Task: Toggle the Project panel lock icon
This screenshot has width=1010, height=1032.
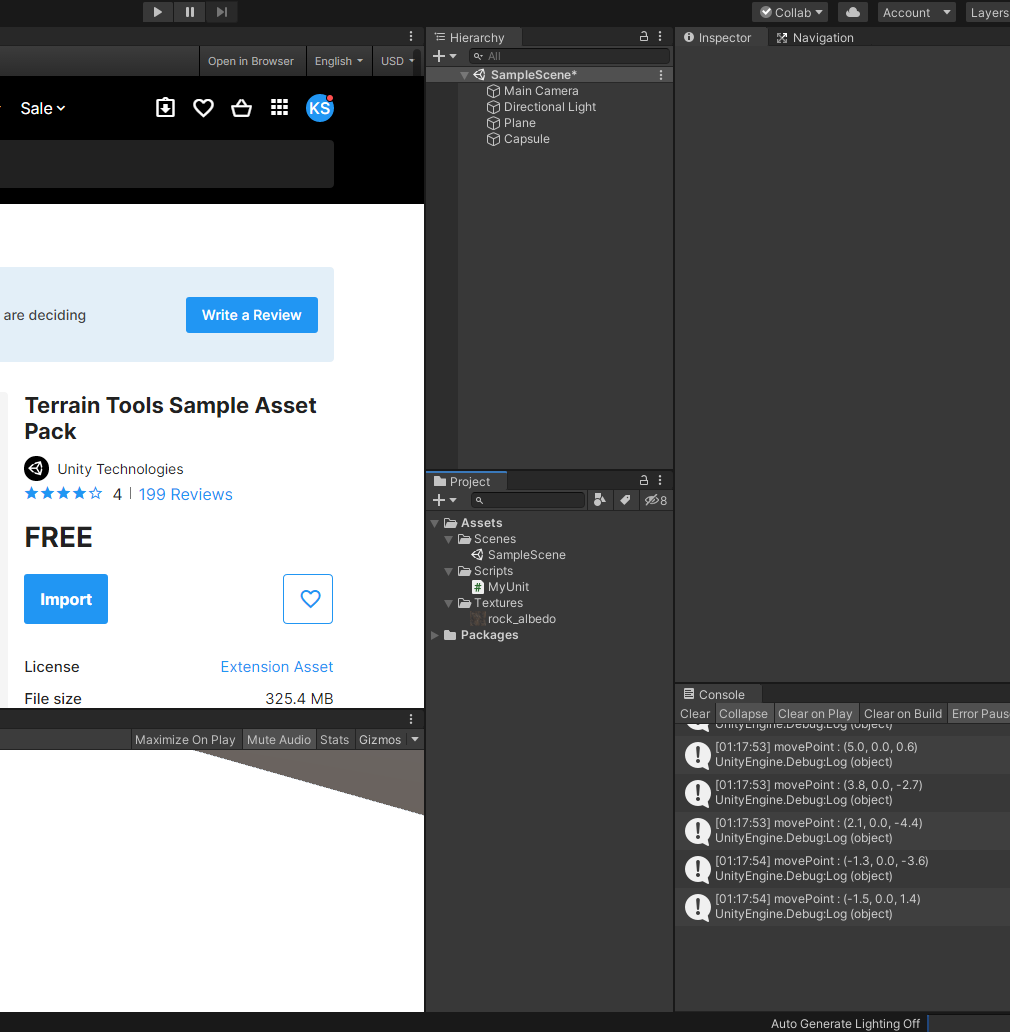Action: [644, 480]
